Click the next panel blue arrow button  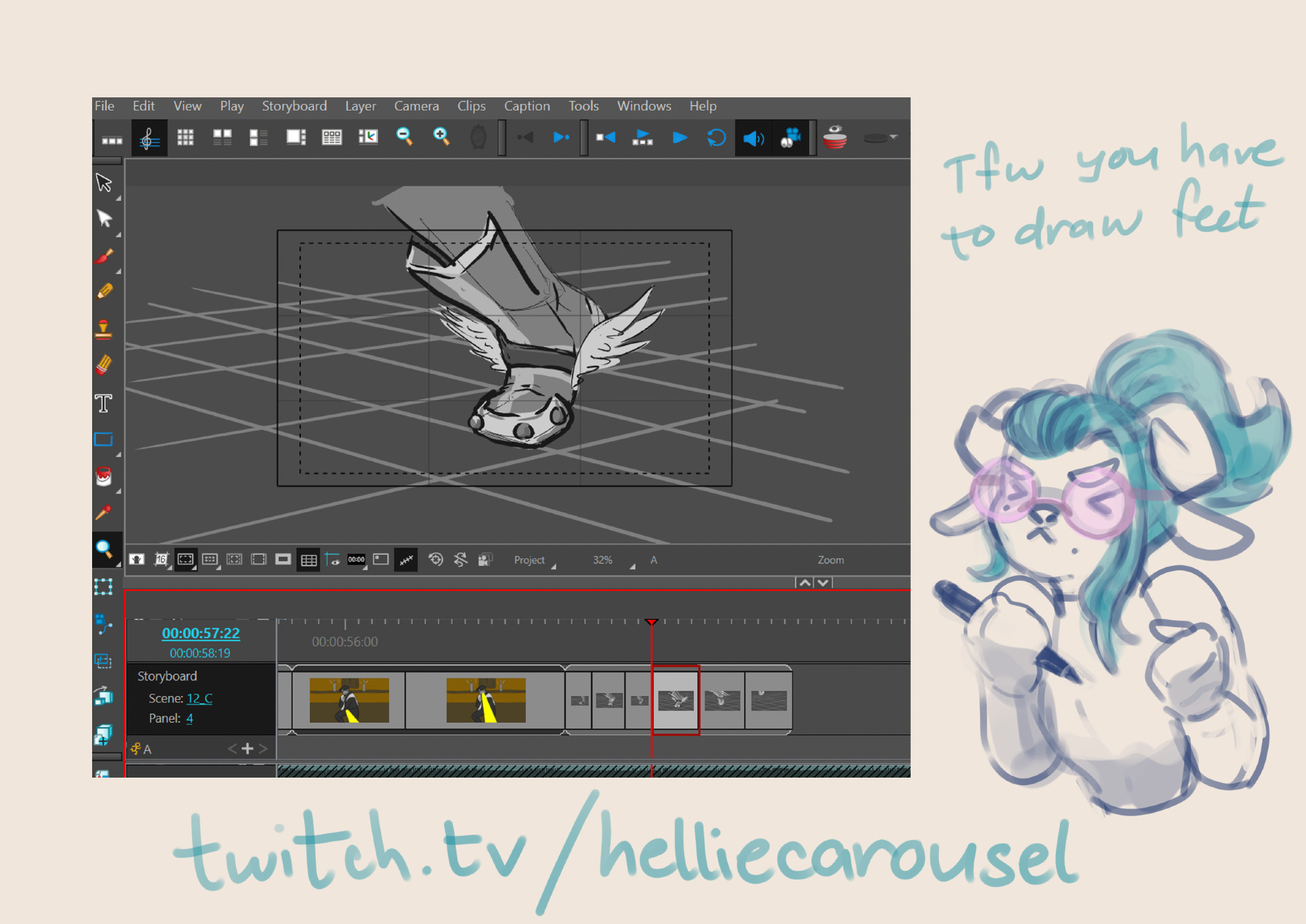click(x=561, y=137)
